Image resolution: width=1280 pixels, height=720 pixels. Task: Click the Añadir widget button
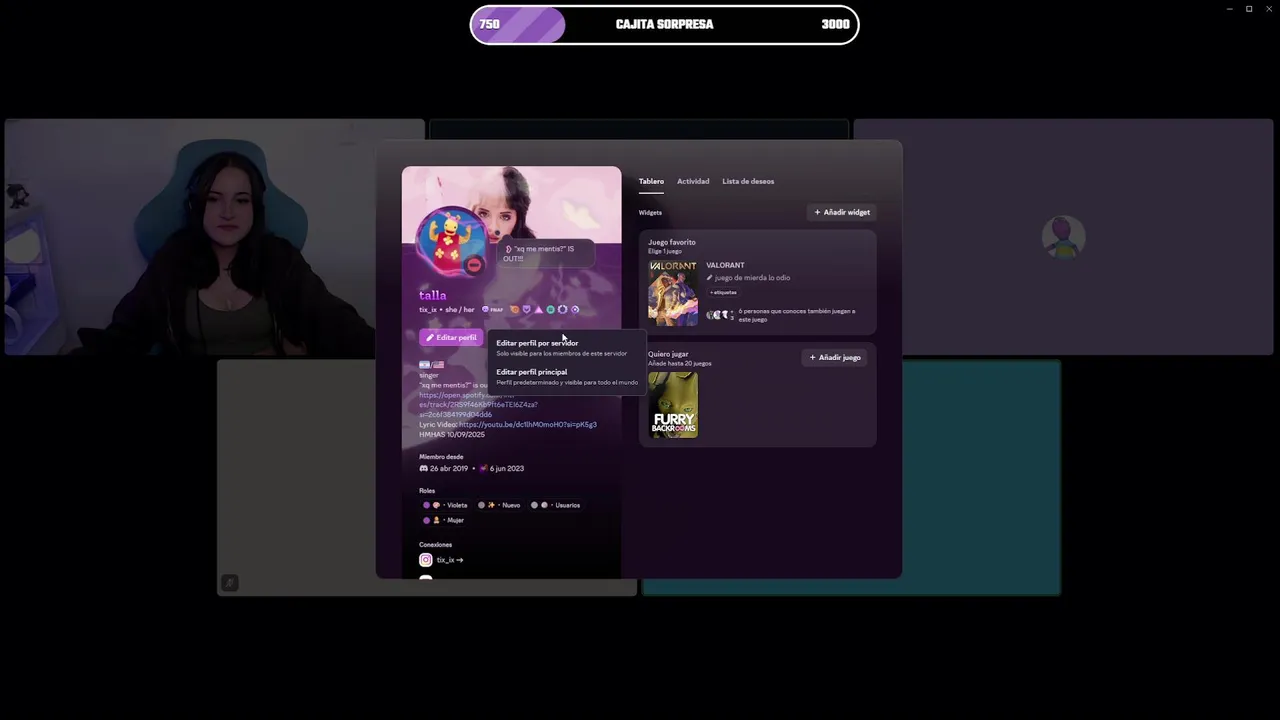point(842,212)
